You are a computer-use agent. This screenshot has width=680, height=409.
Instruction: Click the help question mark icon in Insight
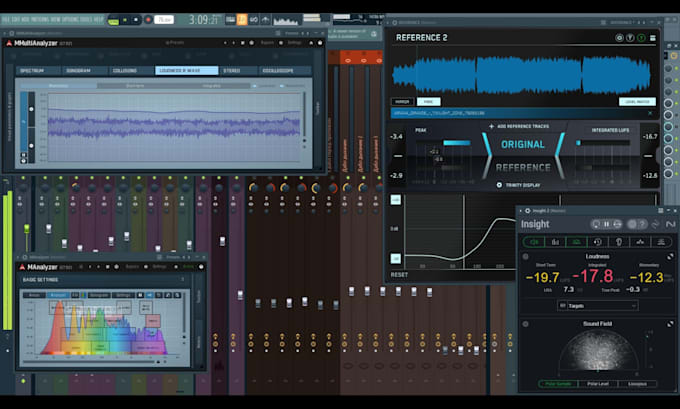[642, 224]
